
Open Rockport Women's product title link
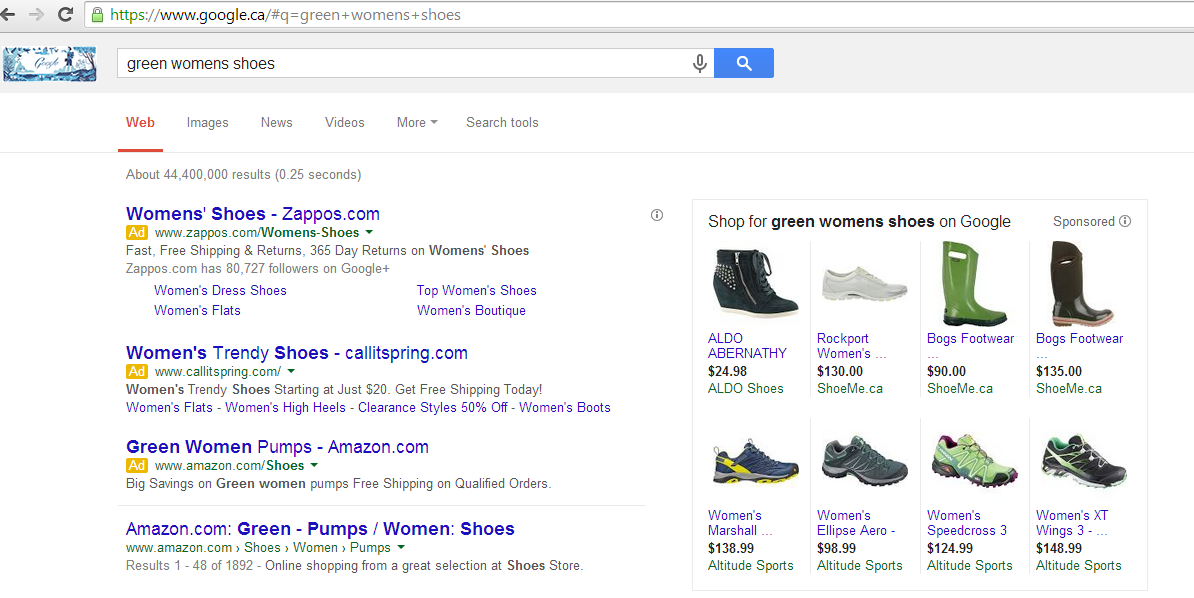(851, 346)
